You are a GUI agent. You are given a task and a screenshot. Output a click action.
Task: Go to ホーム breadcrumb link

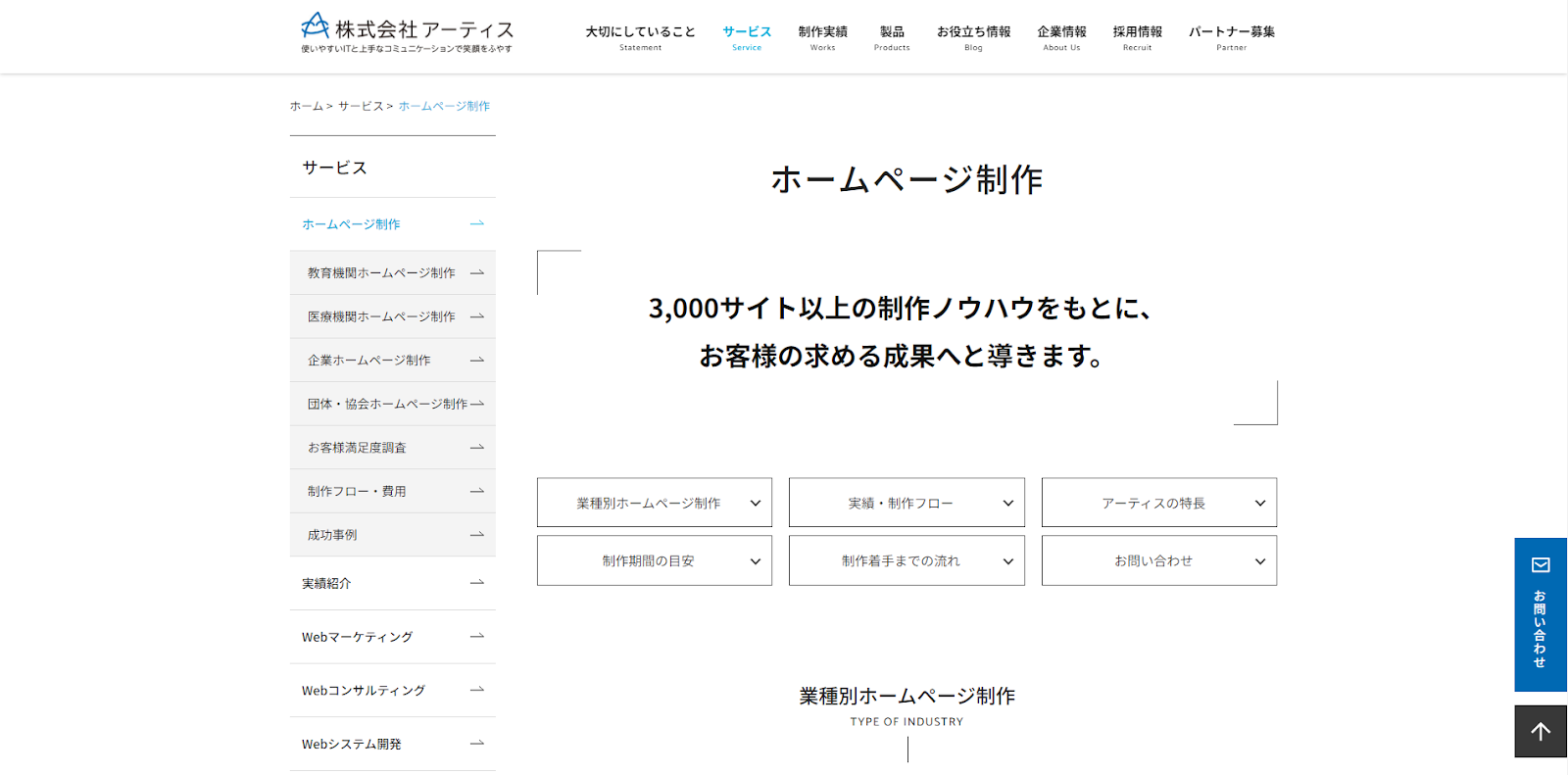[x=306, y=106]
